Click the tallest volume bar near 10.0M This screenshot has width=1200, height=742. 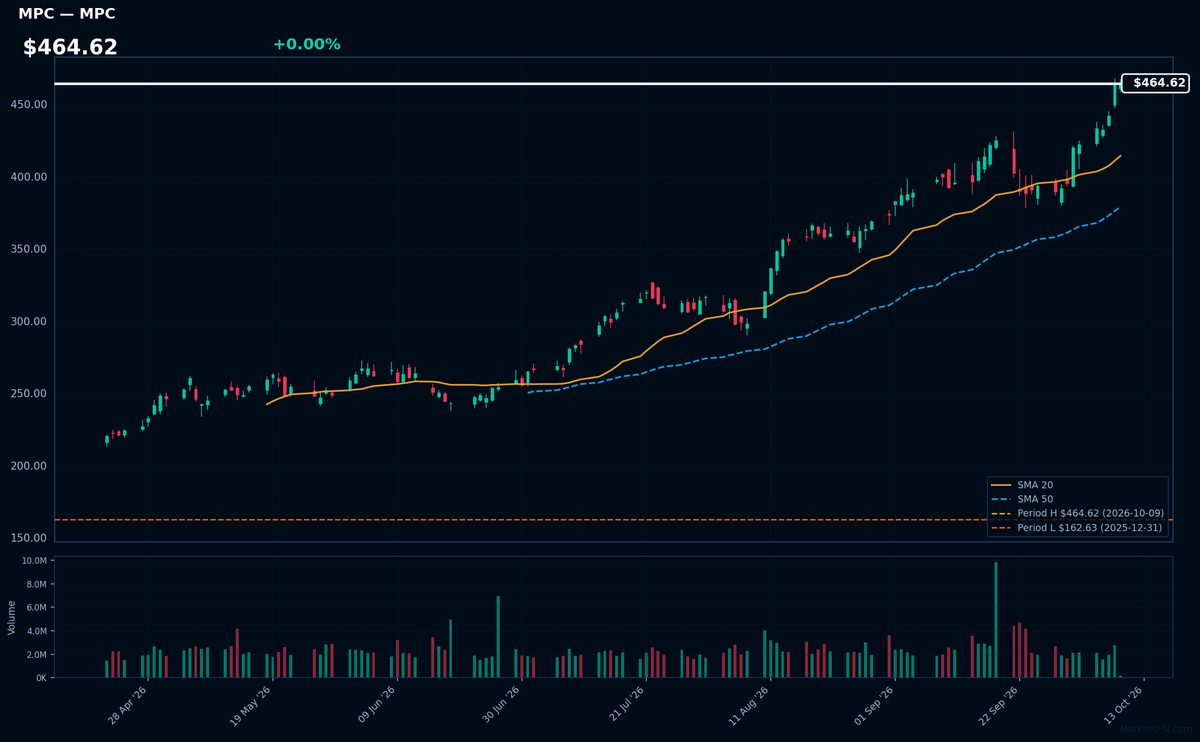[x=996, y=620]
